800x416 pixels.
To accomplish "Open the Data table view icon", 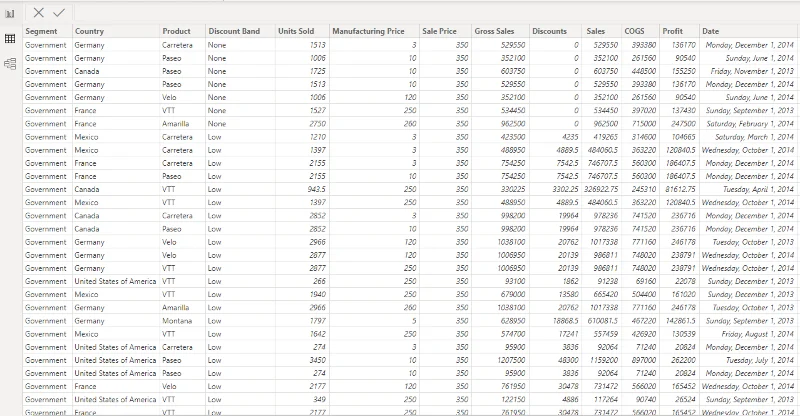I will click(x=10, y=39).
